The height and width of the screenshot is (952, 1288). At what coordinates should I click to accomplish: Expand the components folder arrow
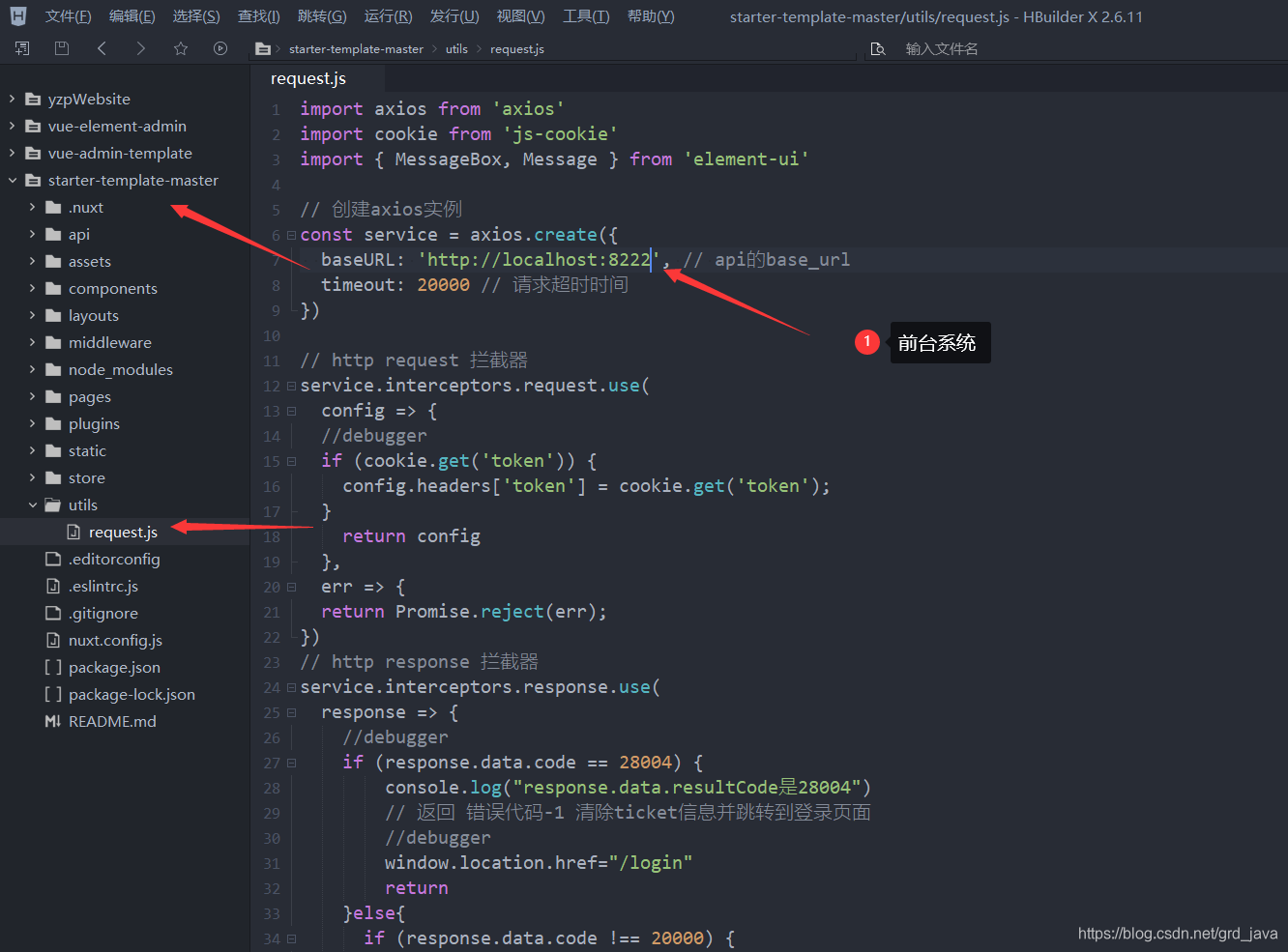(x=32, y=288)
